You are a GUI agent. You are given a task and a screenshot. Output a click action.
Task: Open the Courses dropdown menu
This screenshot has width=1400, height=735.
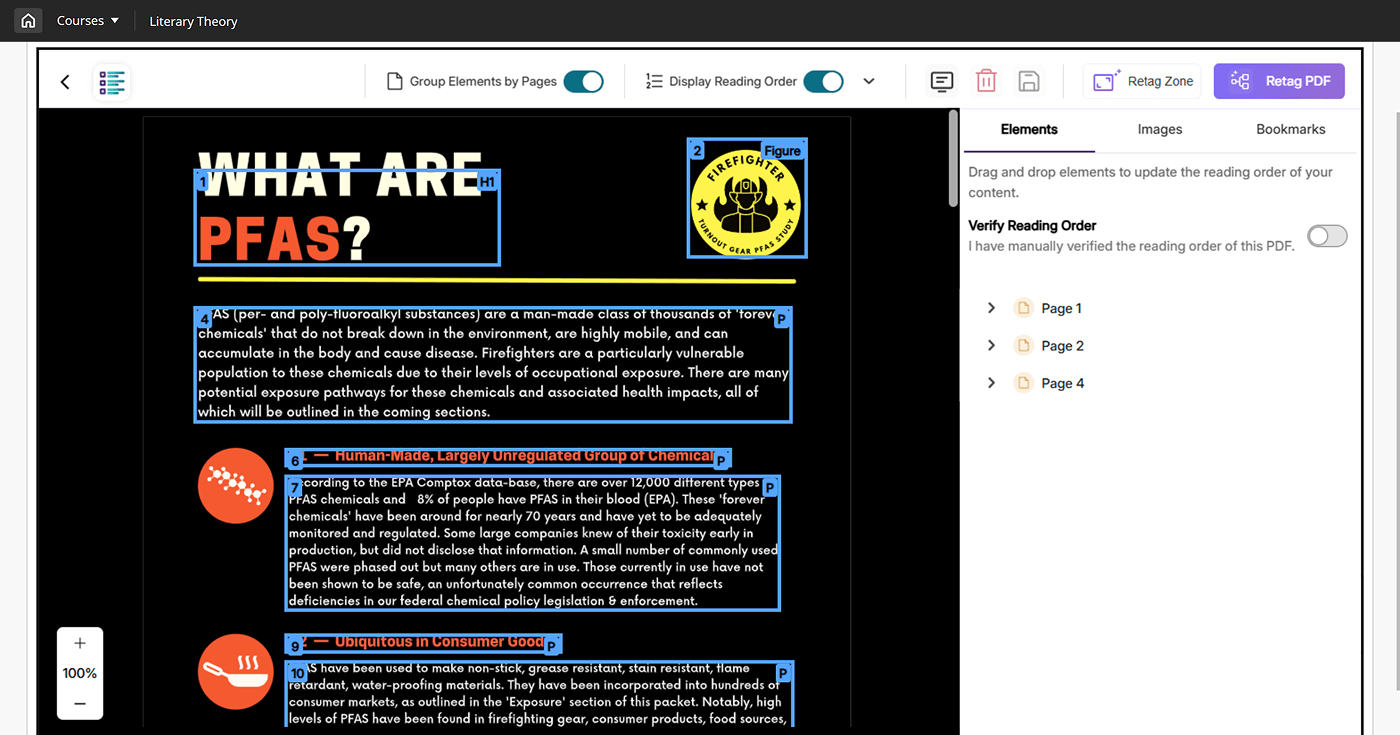coord(88,21)
